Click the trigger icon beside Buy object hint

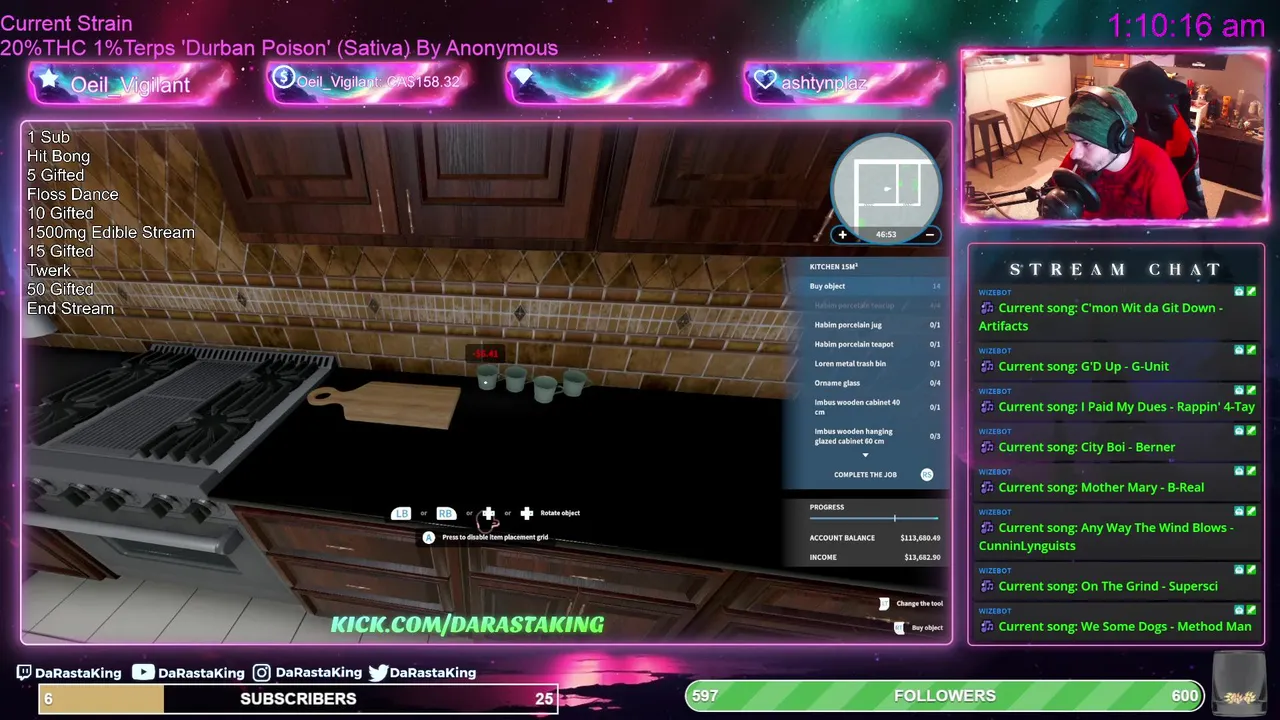(x=899, y=627)
